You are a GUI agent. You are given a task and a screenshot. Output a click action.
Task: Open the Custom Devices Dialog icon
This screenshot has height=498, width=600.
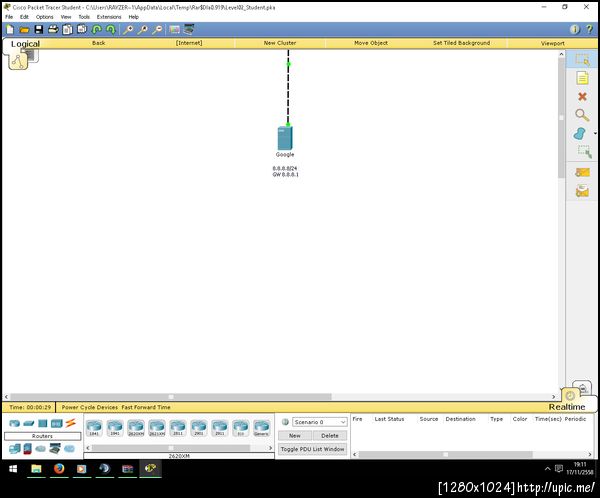click(x=189, y=29)
